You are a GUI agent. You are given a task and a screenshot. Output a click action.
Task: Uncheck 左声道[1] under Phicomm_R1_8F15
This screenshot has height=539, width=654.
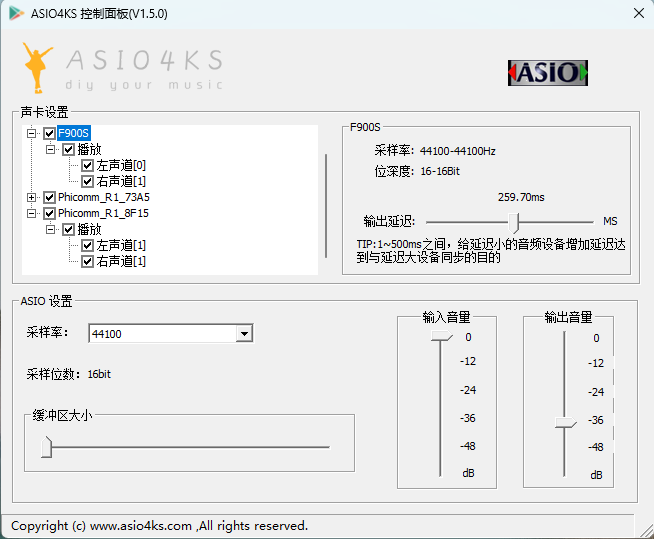tap(88, 246)
